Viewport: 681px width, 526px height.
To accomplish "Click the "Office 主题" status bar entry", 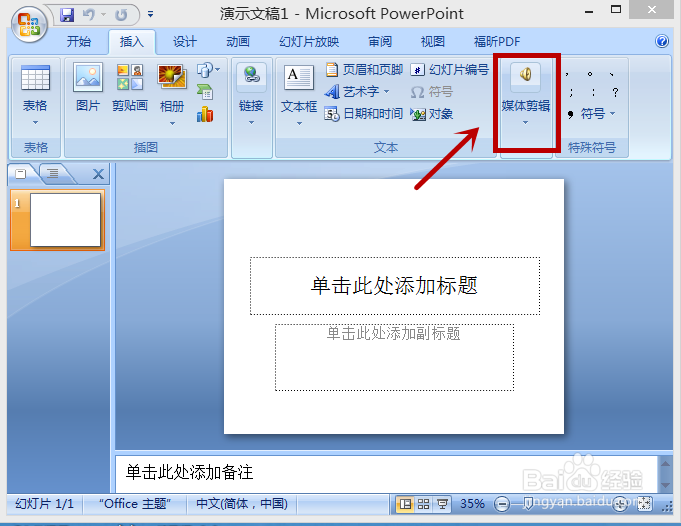I will 135,504.
